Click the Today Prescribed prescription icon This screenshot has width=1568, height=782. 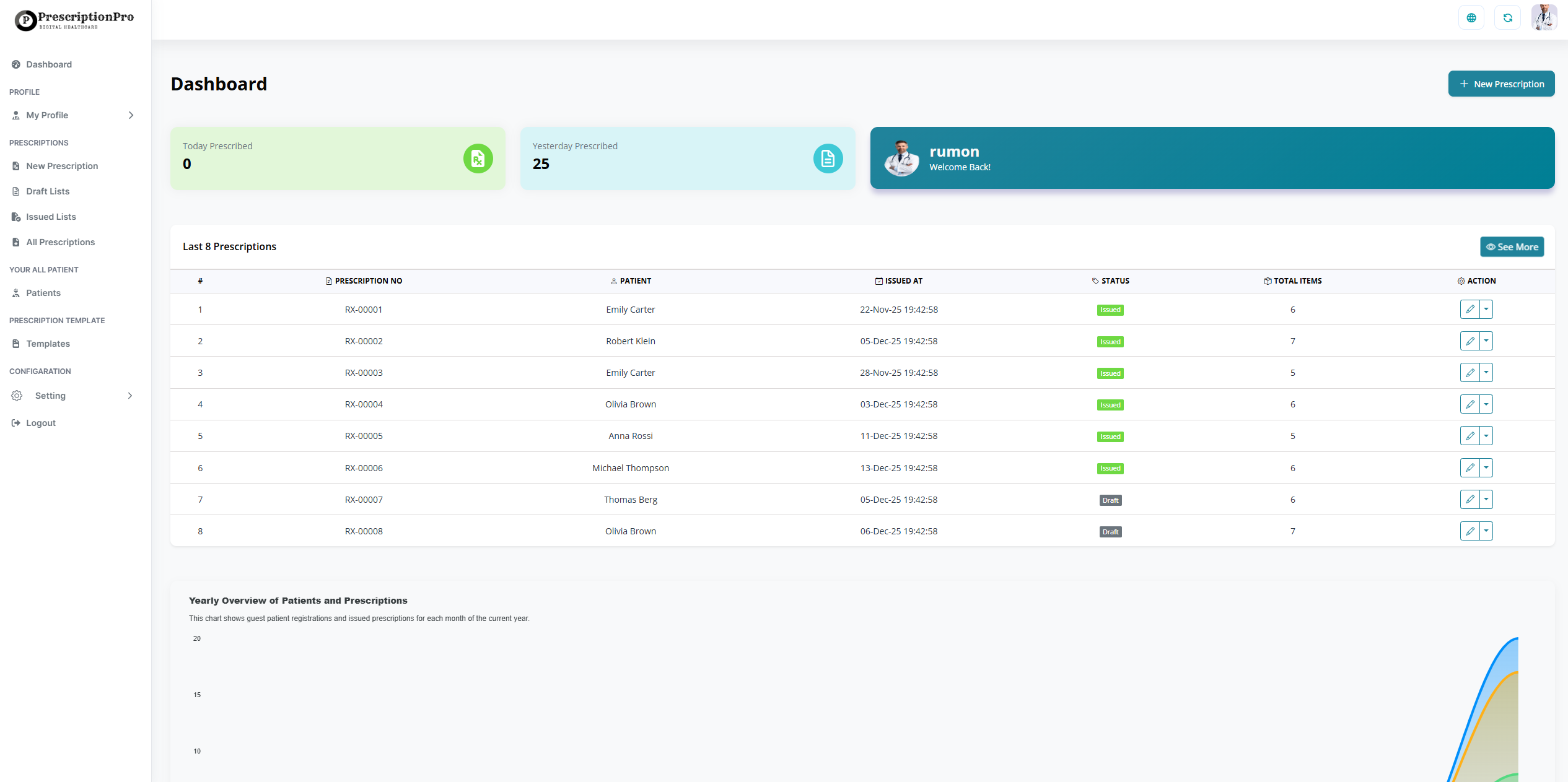[x=477, y=159]
